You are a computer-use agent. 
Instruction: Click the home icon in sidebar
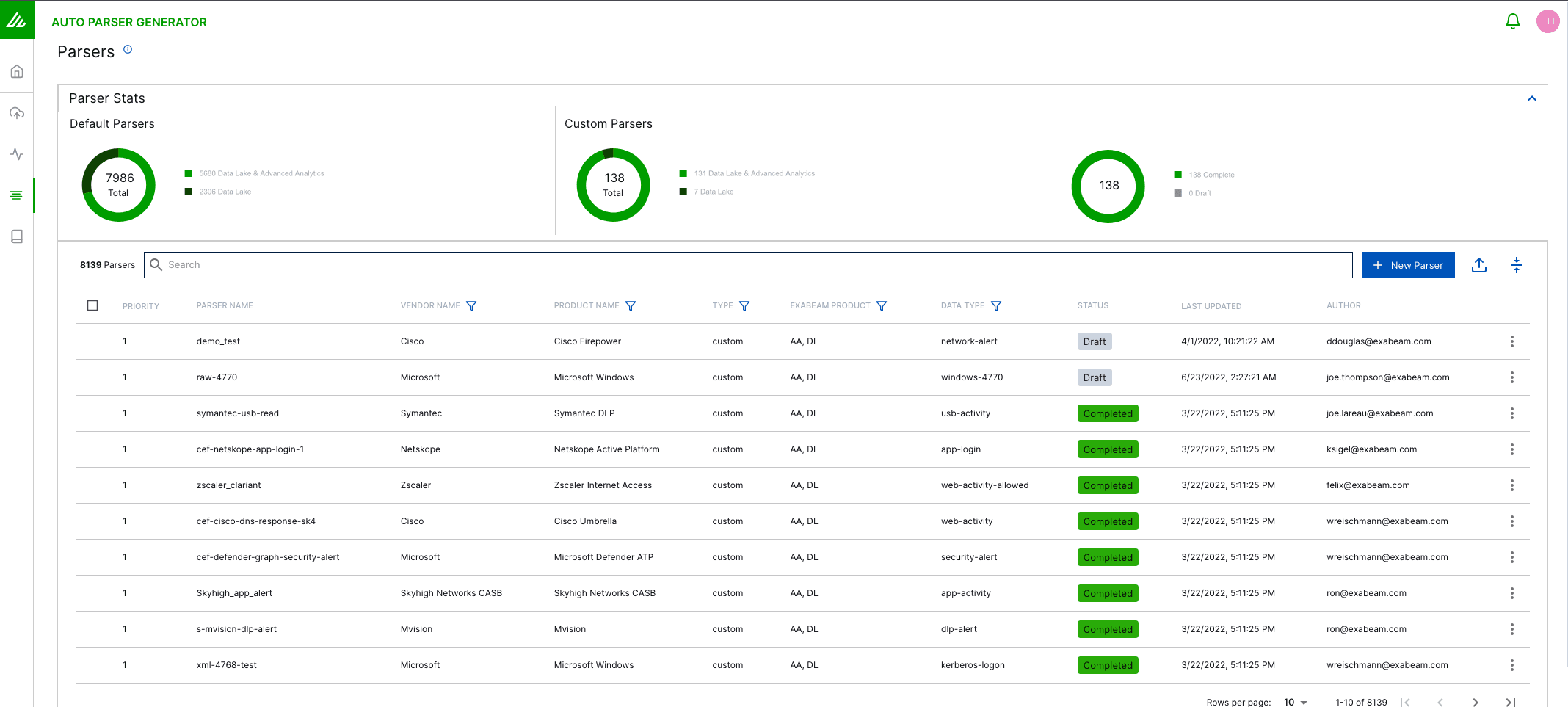tap(17, 71)
